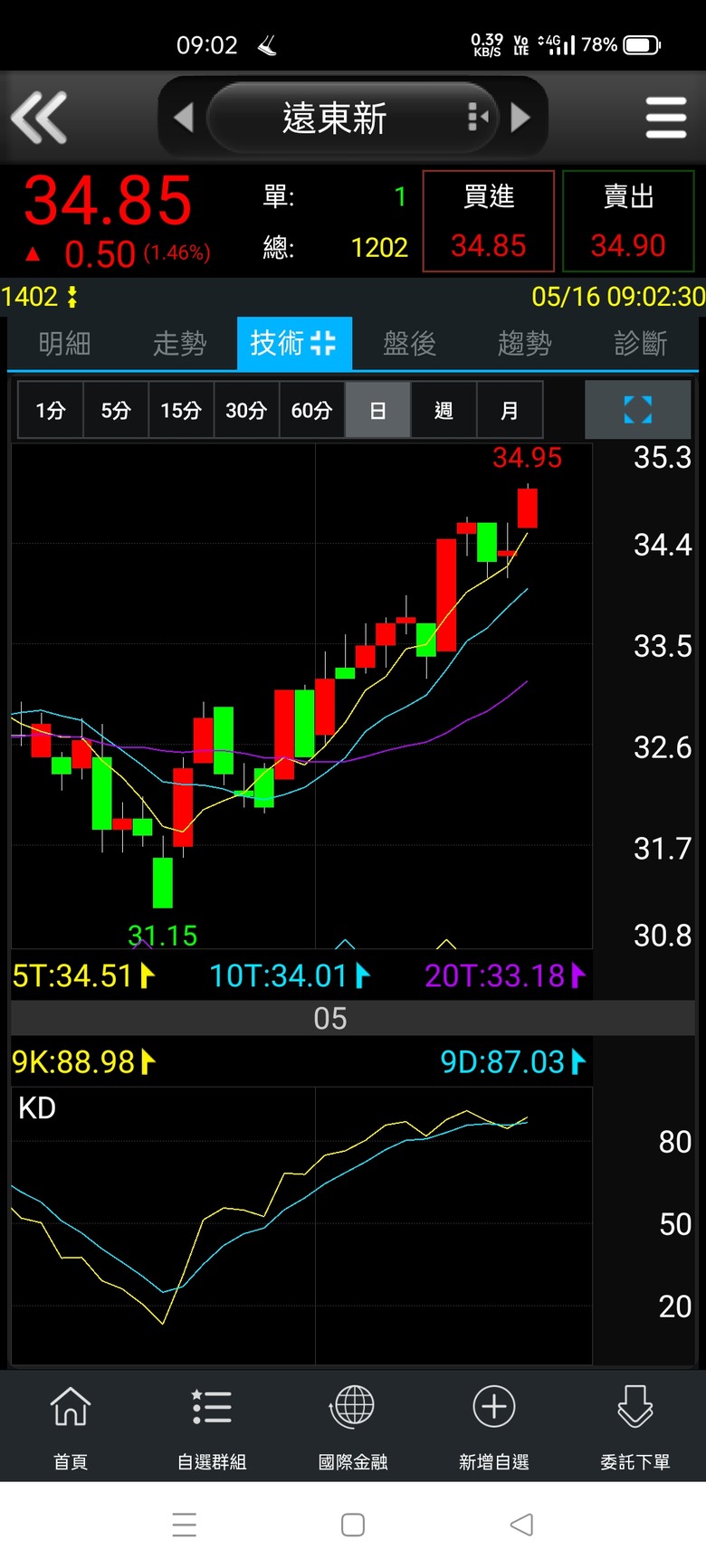The image size is (706, 1568).
Task: Open the hamburger menu
Action: click(x=666, y=118)
